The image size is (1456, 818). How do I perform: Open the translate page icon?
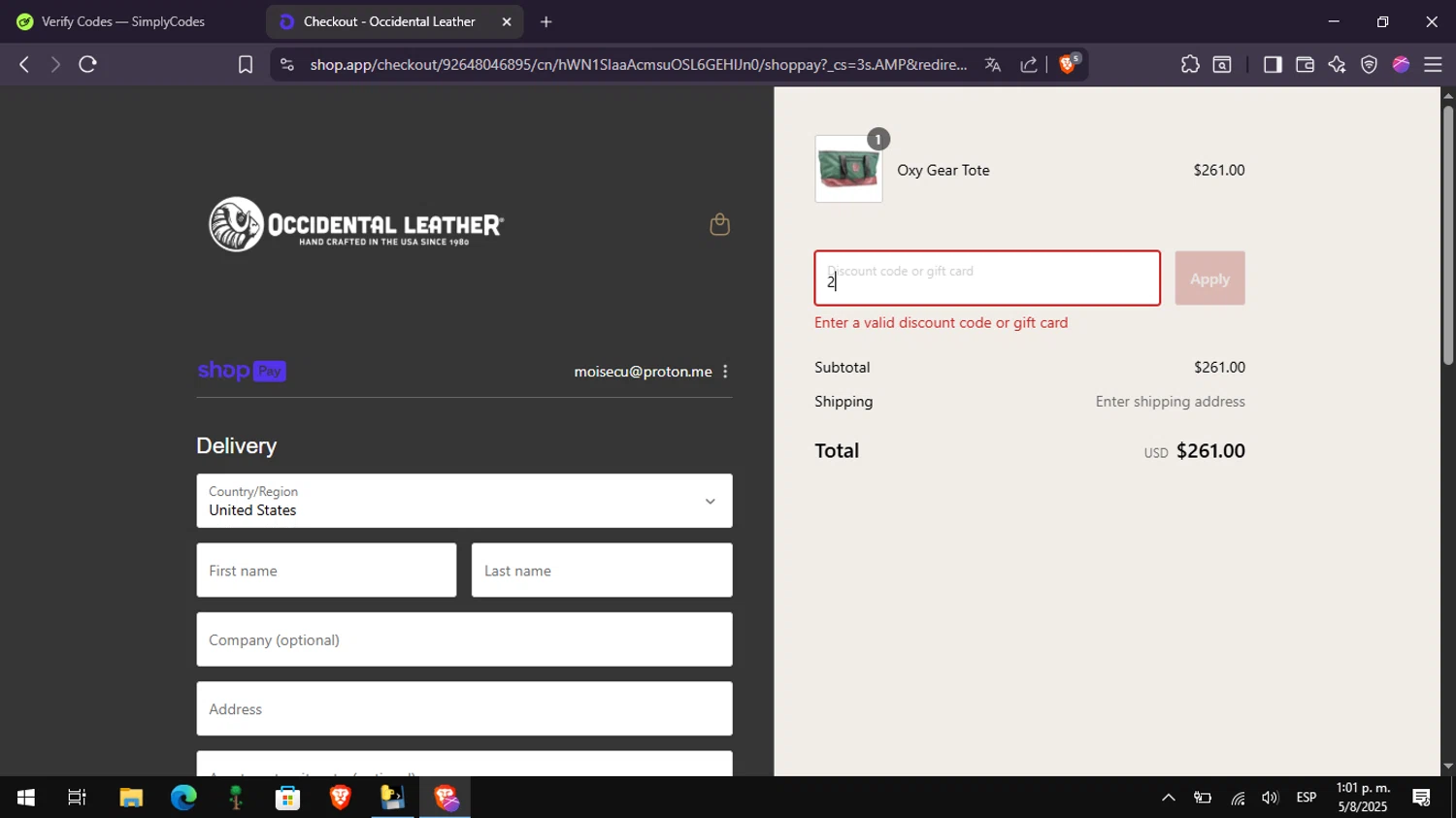point(992,65)
